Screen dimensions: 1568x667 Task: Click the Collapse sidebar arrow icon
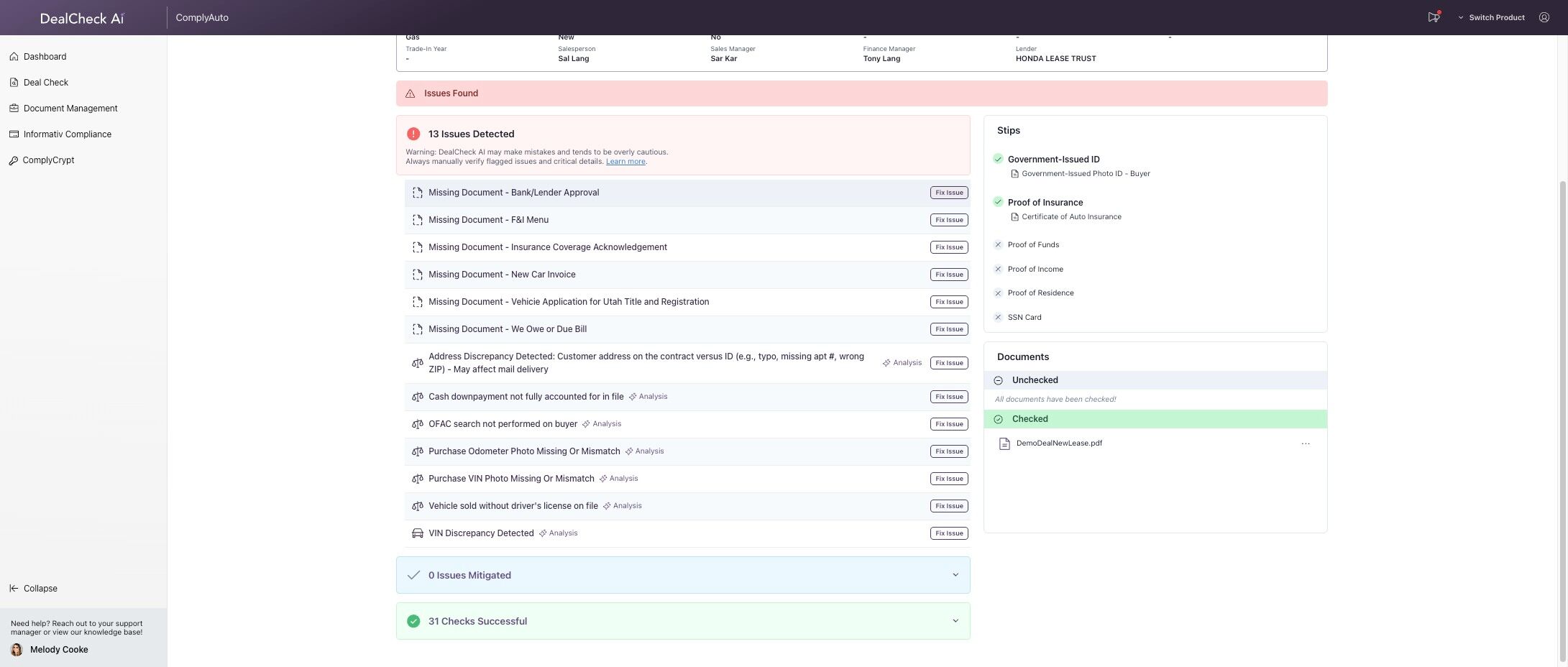pyautogui.click(x=14, y=589)
